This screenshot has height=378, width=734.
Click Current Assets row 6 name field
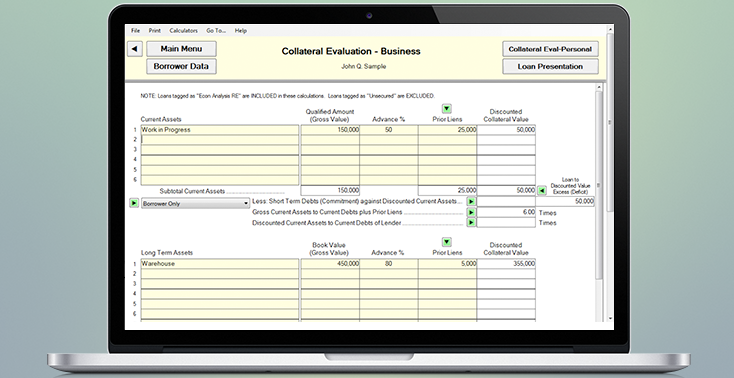(220, 180)
